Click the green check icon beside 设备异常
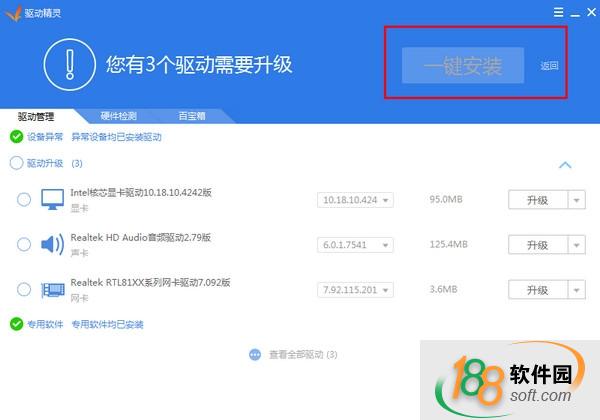The width and height of the screenshot is (600, 420). point(16,137)
